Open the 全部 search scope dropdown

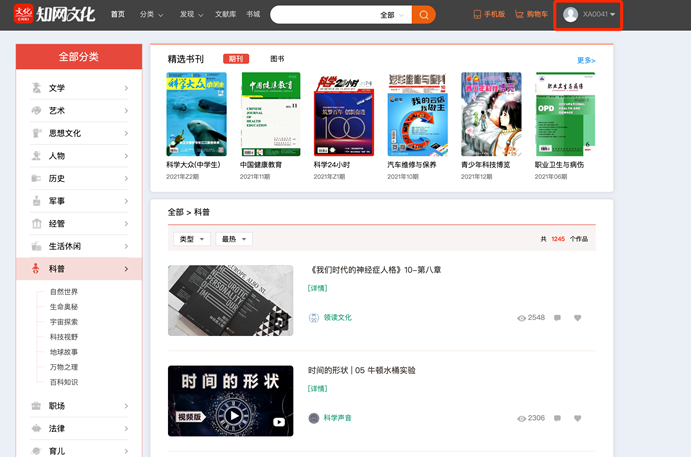(x=392, y=15)
